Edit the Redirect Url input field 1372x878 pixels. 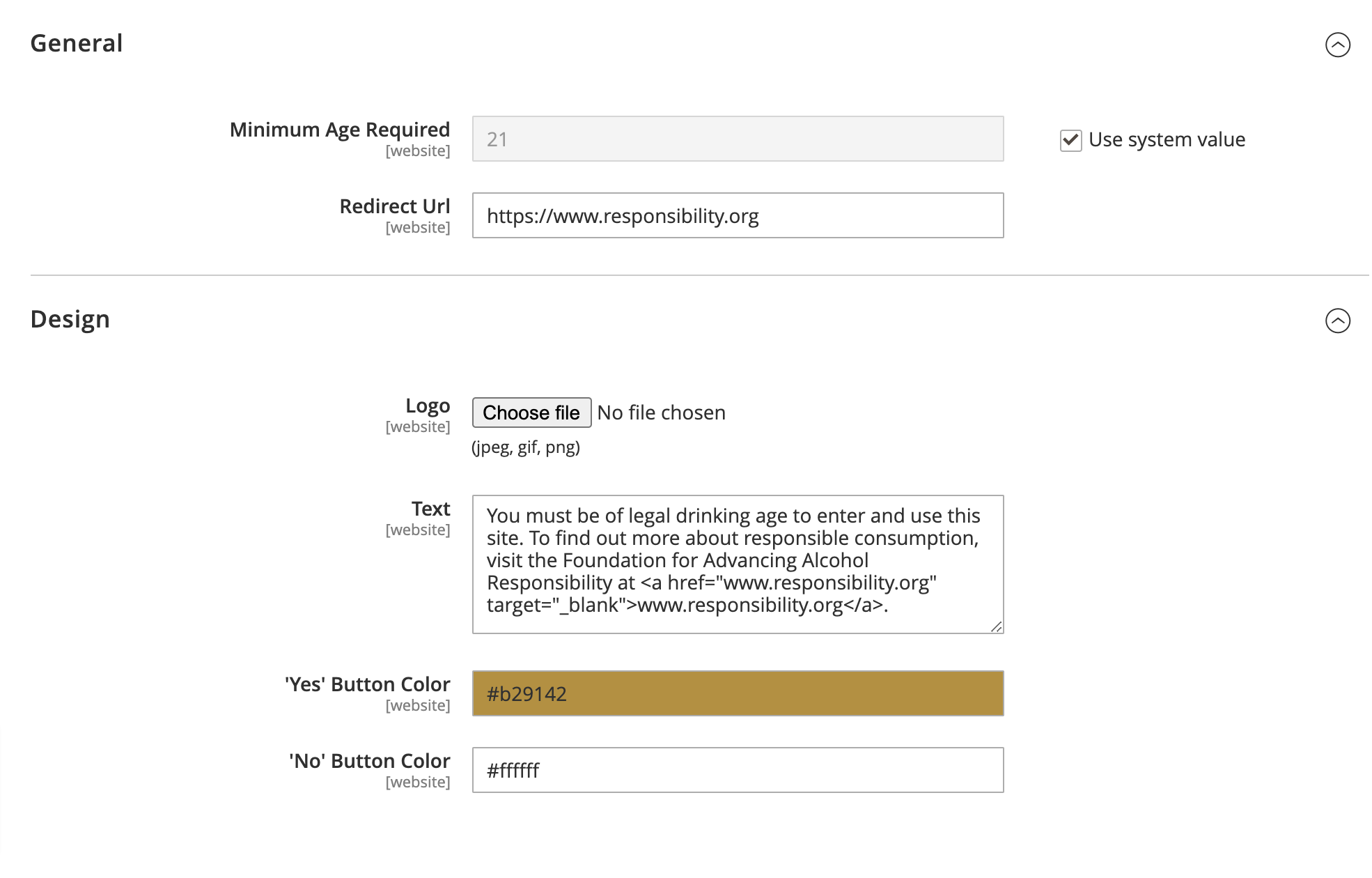pyautogui.click(x=738, y=215)
